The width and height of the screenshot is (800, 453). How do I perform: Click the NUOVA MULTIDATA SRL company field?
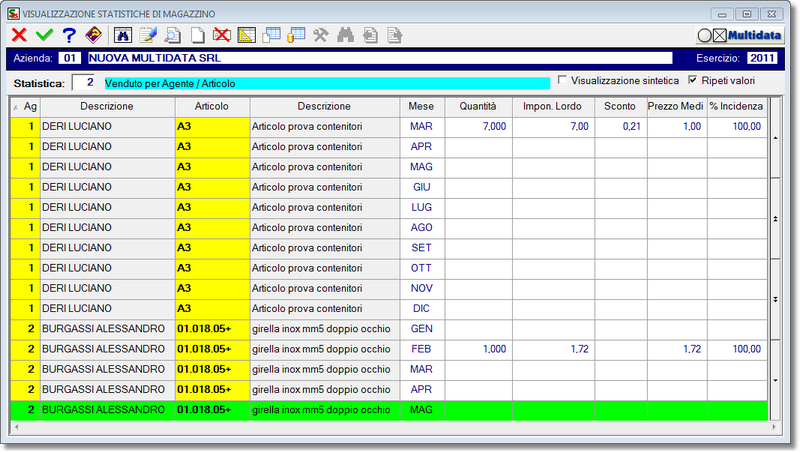380,58
